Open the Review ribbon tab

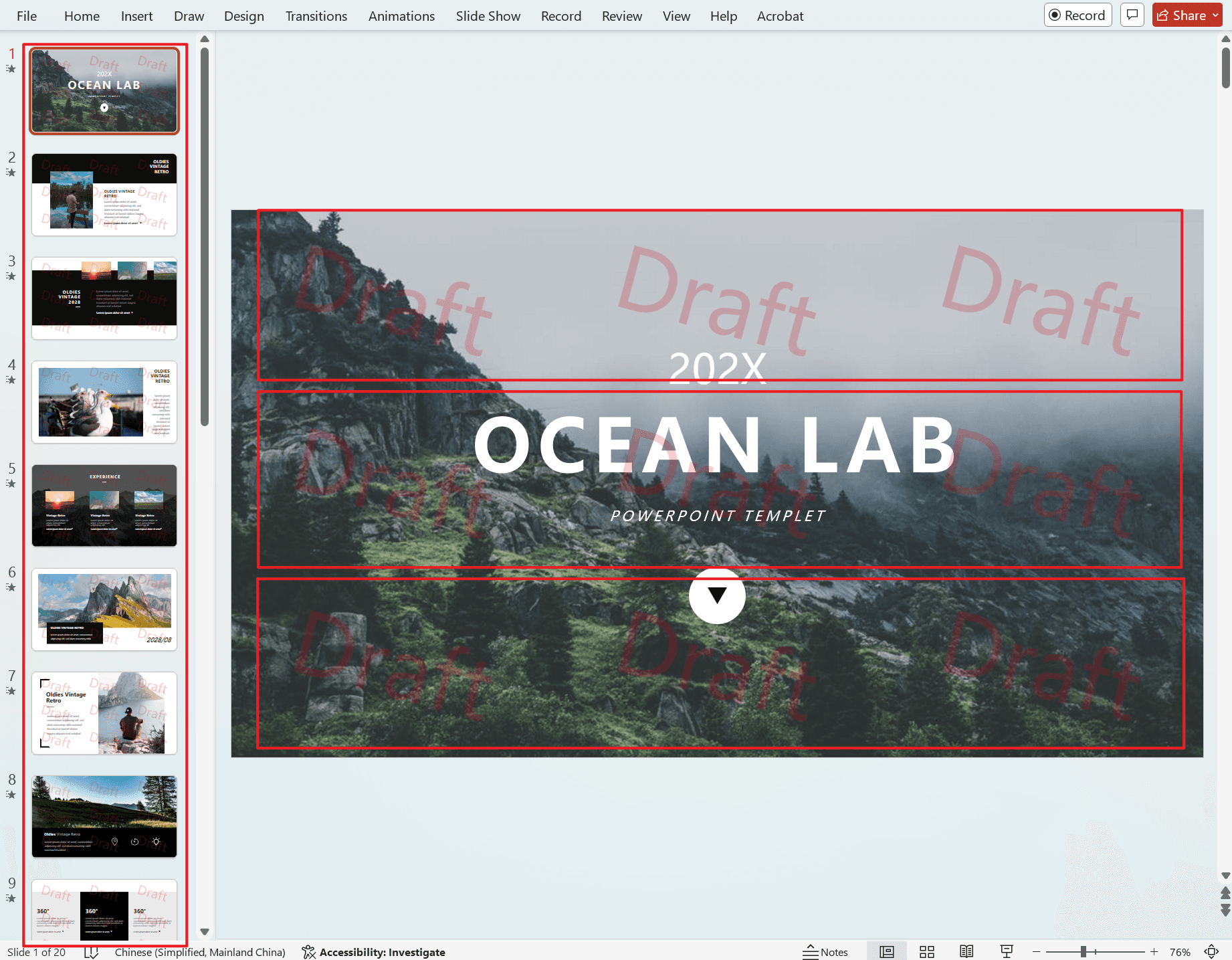pyautogui.click(x=622, y=16)
